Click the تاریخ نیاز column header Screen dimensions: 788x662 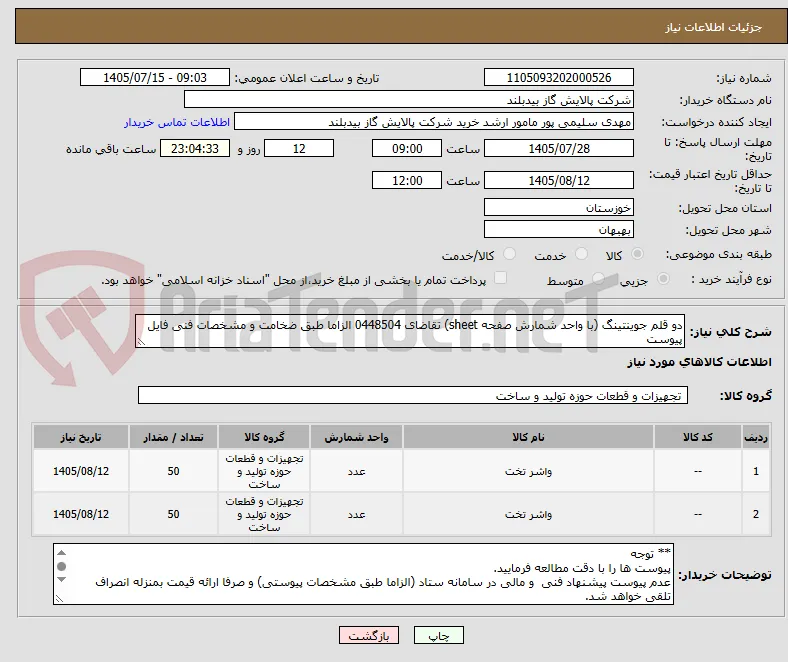[x=81, y=437]
